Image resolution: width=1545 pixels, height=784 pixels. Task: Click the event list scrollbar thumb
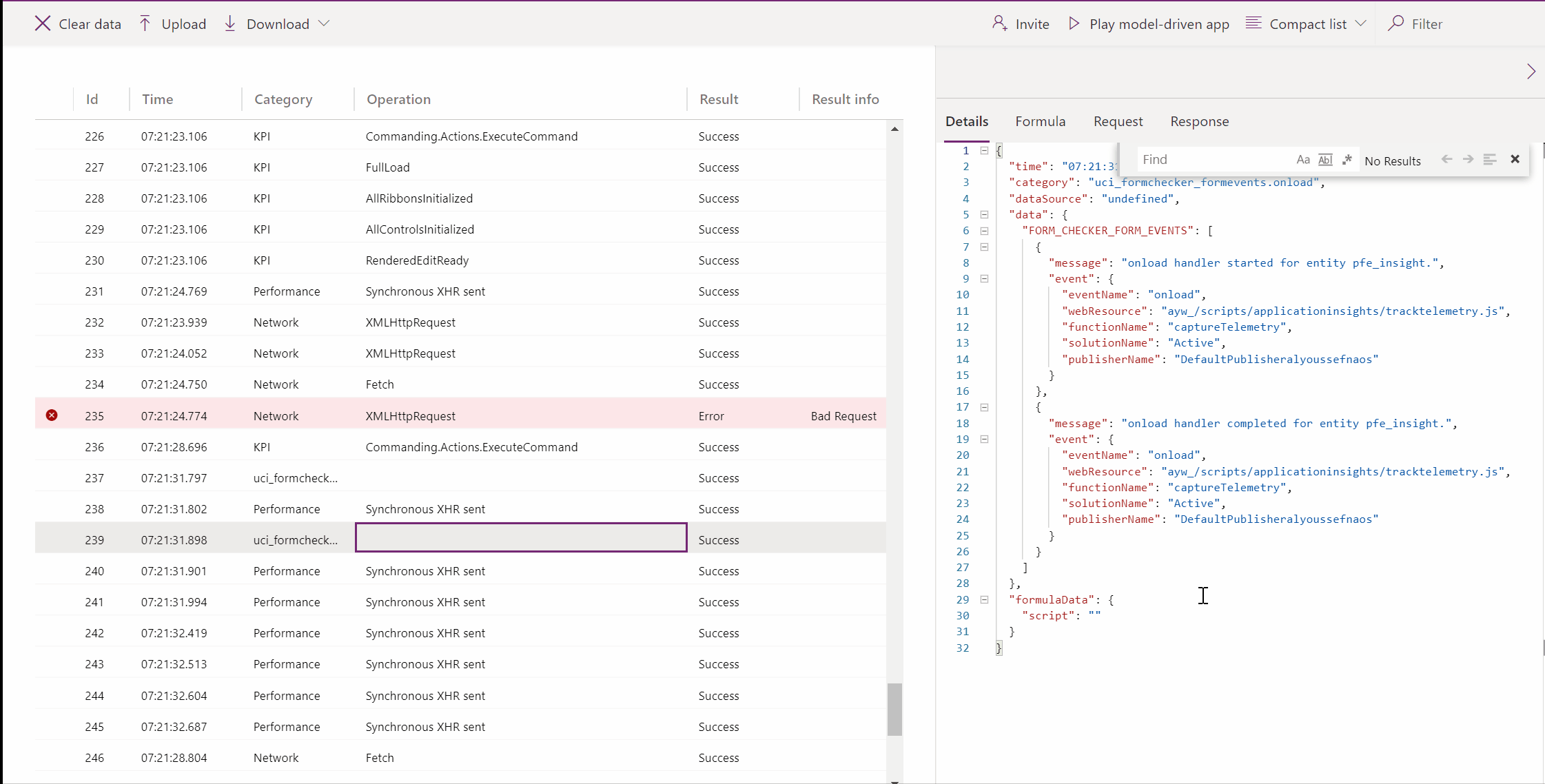[894, 709]
